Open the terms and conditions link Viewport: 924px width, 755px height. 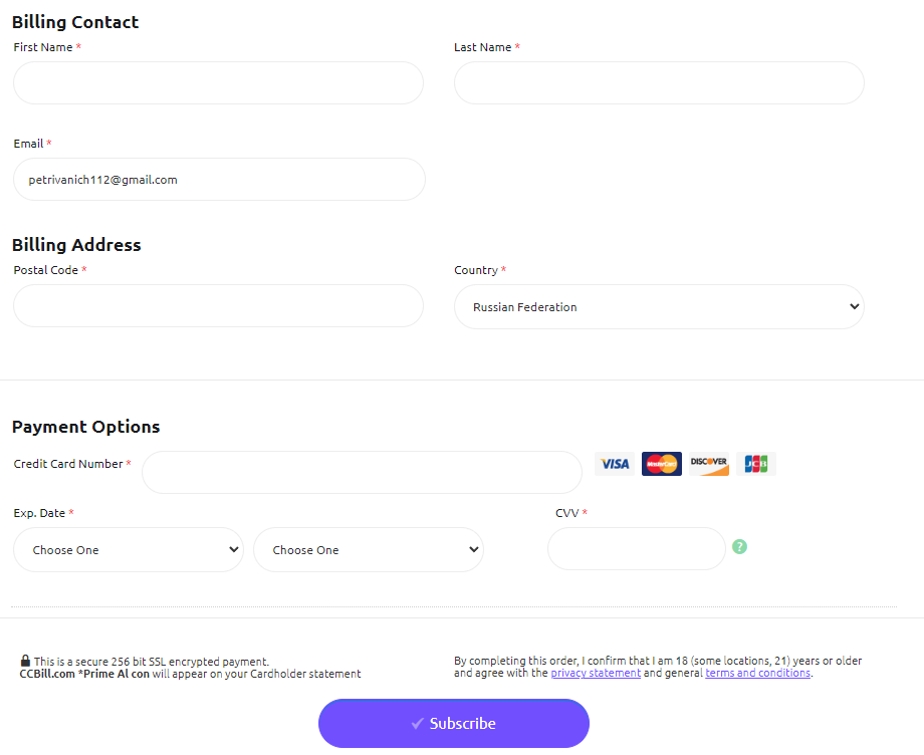pyautogui.click(x=758, y=673)
